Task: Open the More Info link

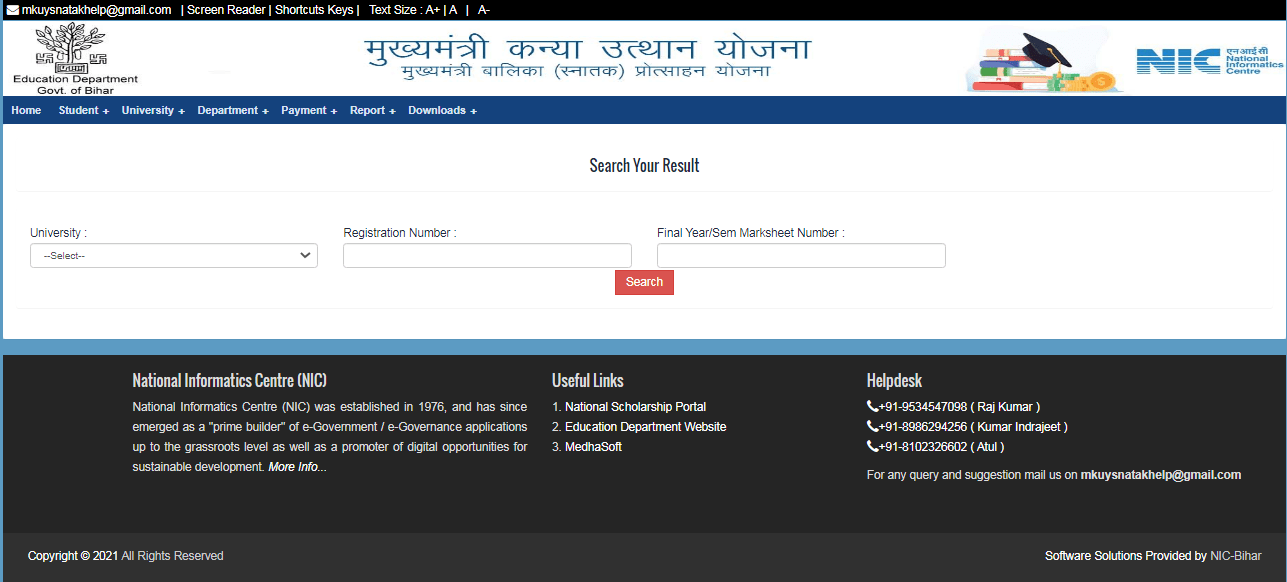Action: tap(297, 467)
